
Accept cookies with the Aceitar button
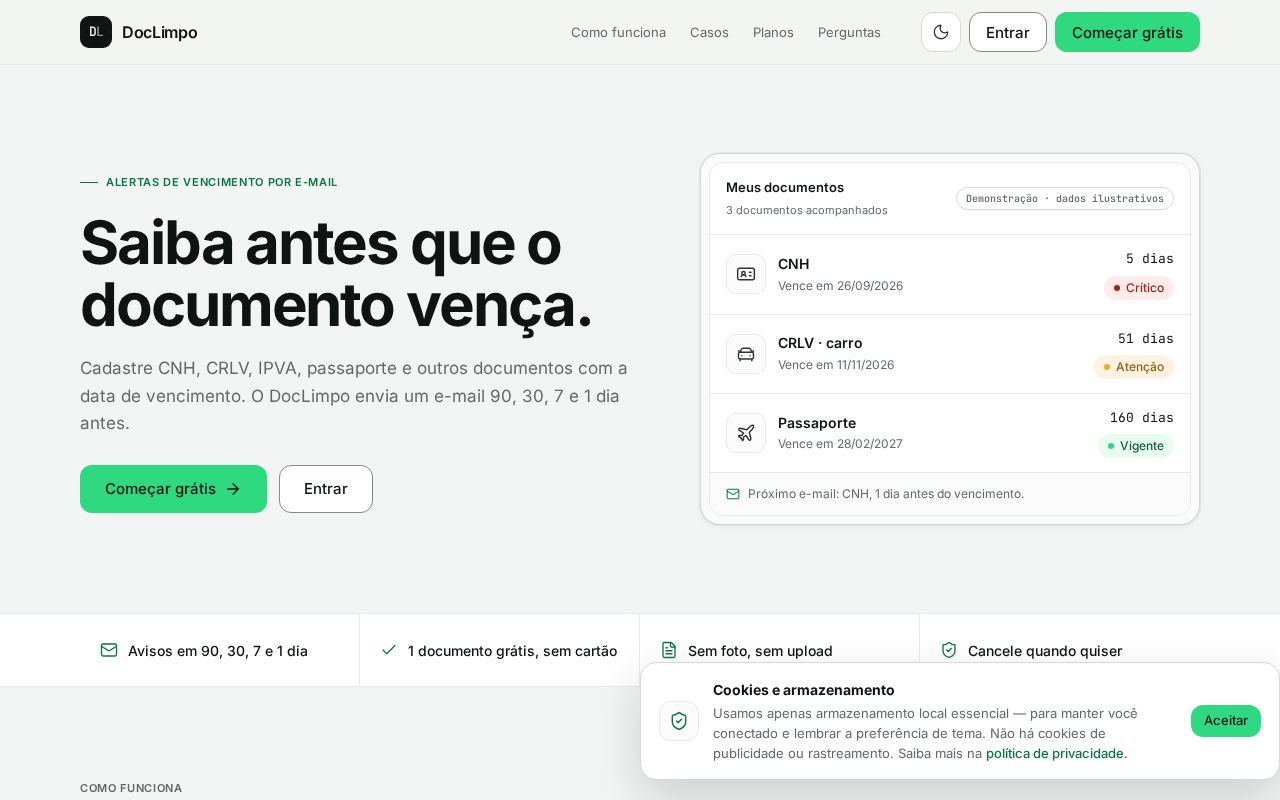coord(1226,721)
